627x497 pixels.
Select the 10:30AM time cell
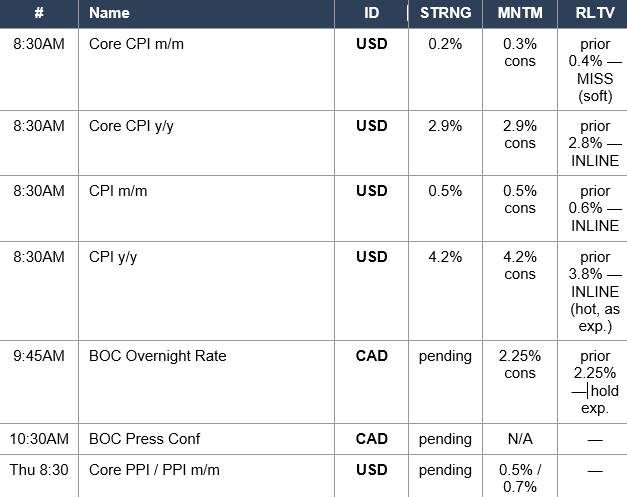coord(39,439)
